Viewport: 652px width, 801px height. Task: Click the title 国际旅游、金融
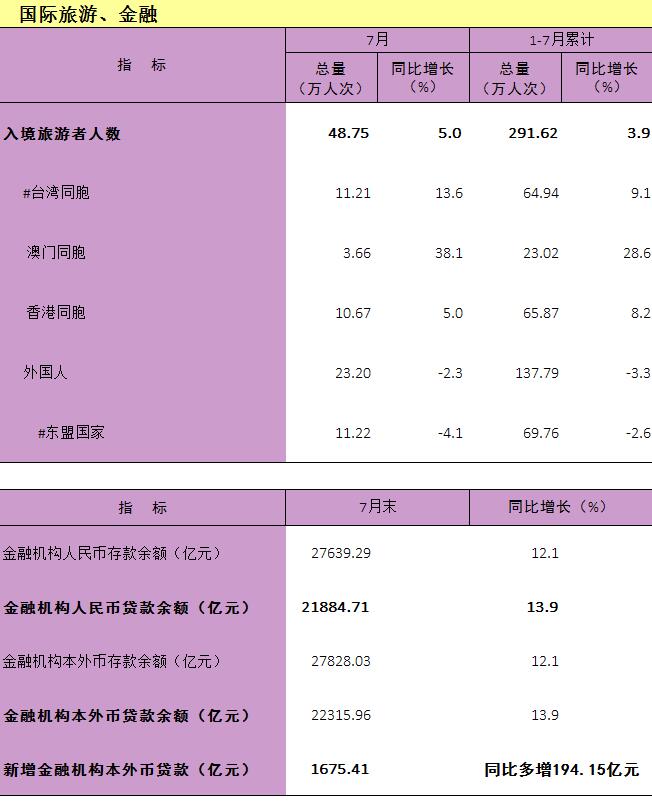point(88,14)
